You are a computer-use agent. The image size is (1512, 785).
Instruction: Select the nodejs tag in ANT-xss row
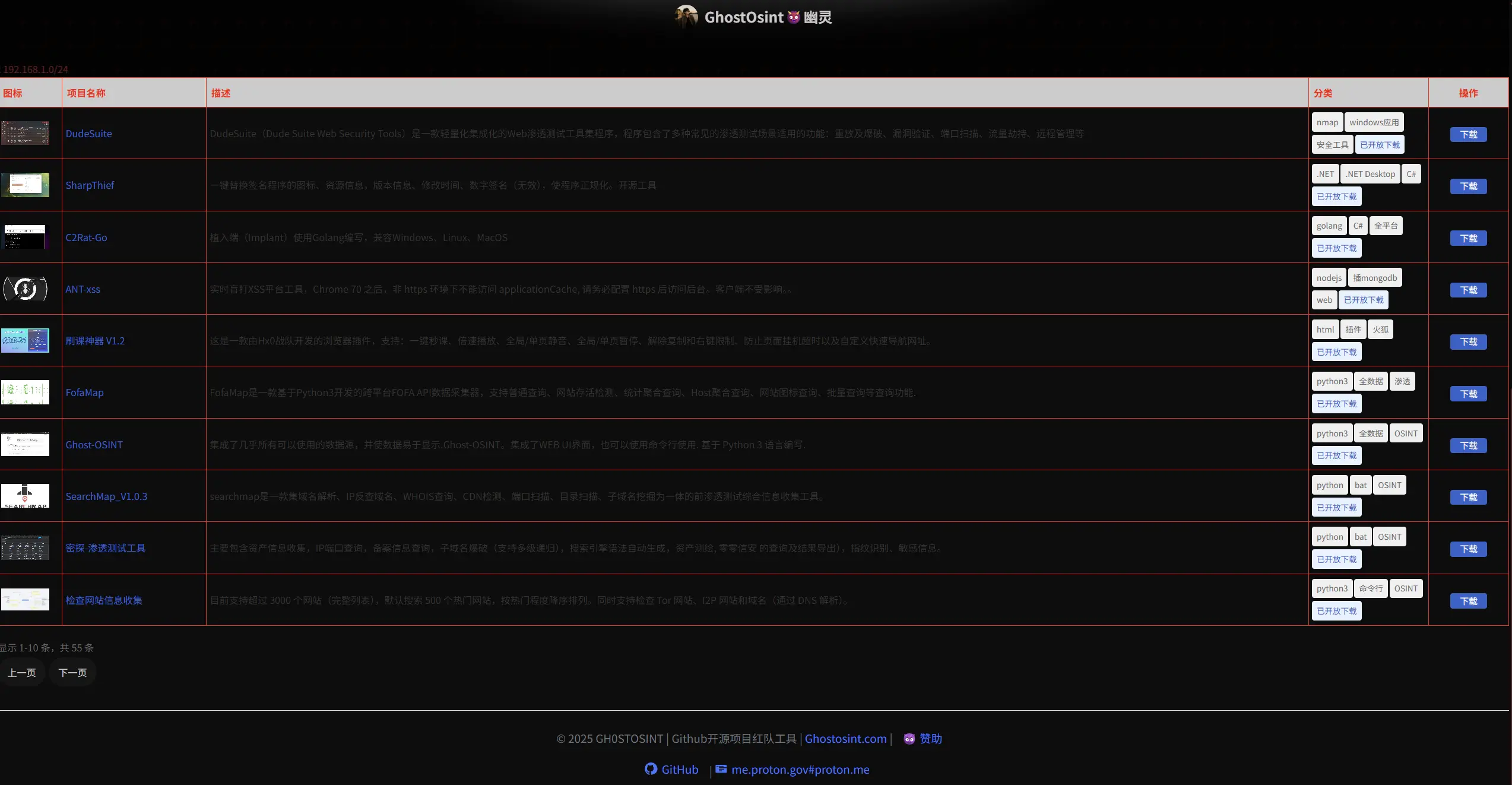point(1329,277)
